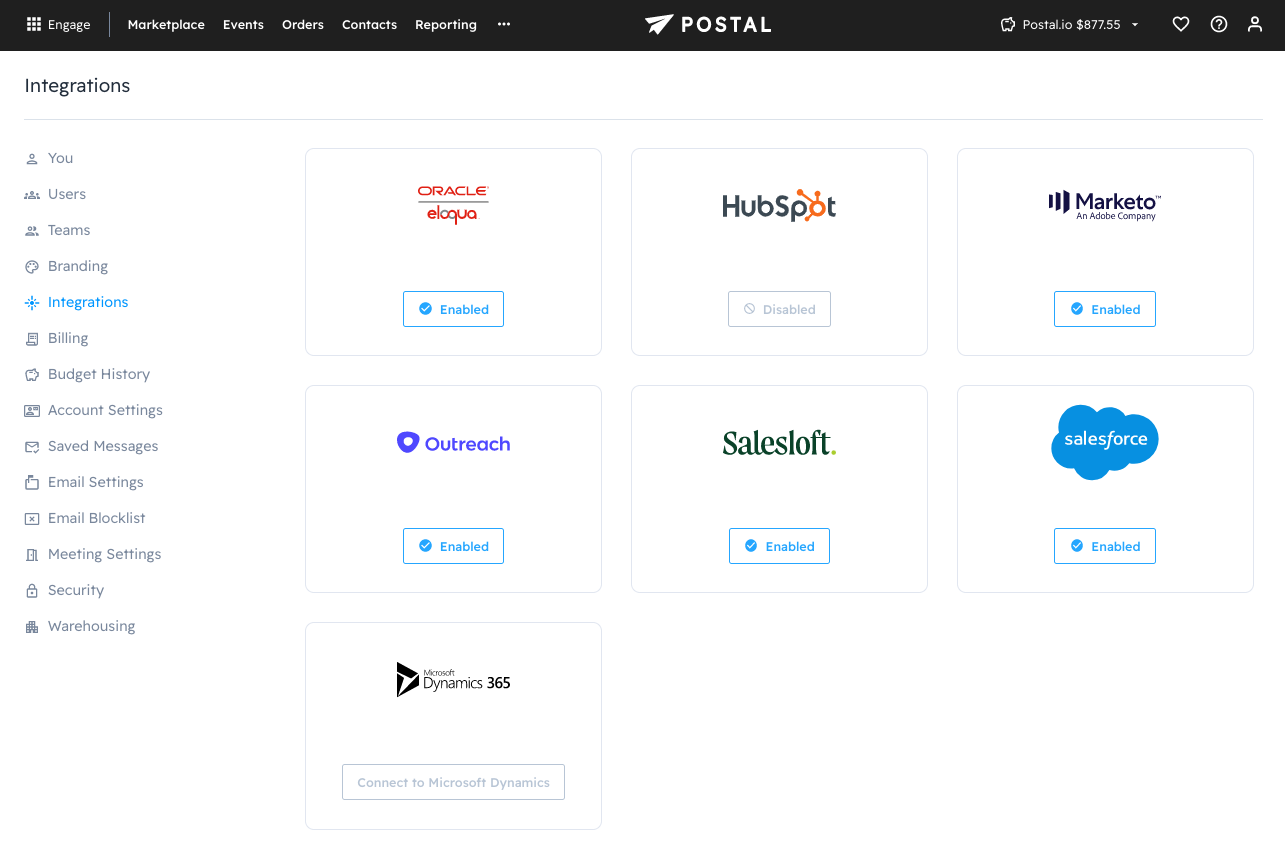The width and height of the screenshot is (1285, 846).
Task: Click the Warehousing building icon in sidebar
Action: (x=32, y=627)
